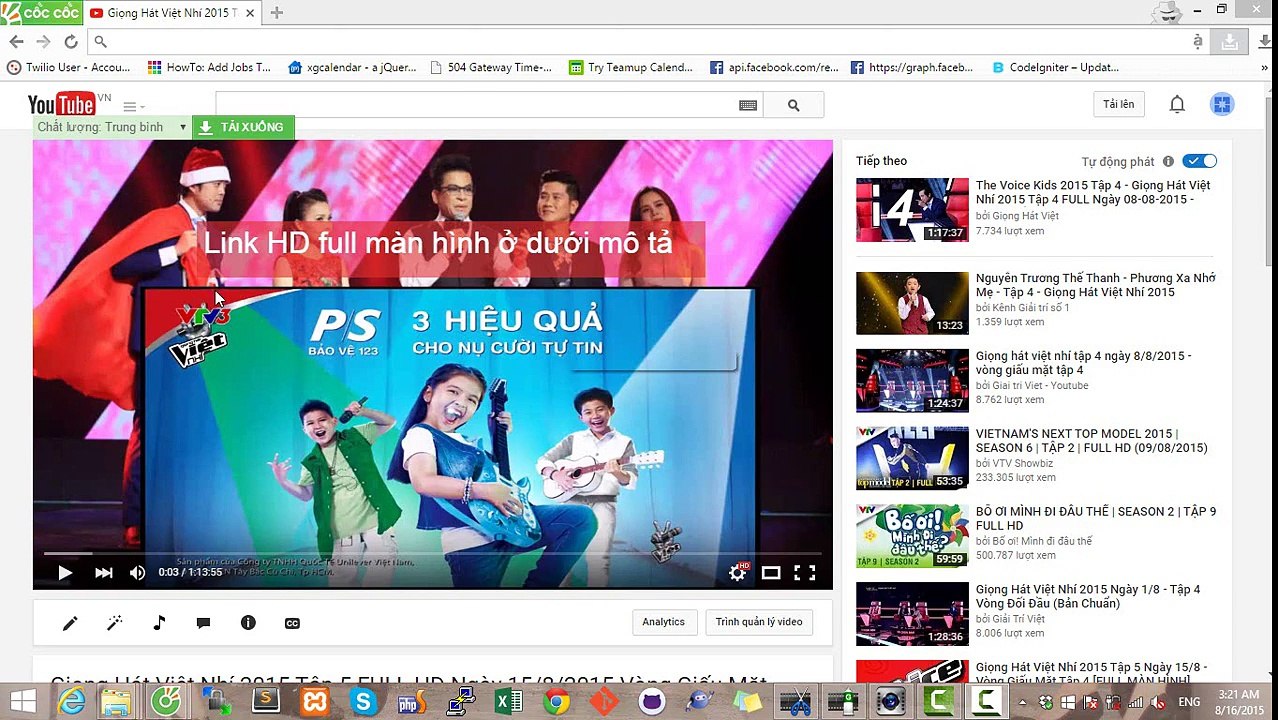Open browser downloads arrow icon

pyautogui.click(x=1265, y=41)
